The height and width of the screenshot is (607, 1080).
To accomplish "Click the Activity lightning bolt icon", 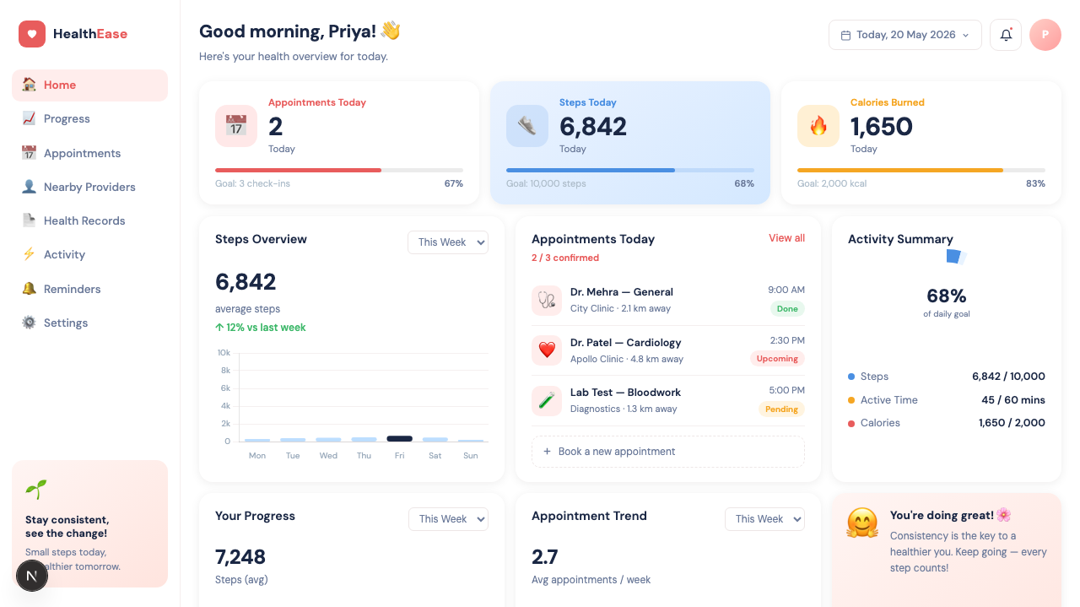I will point(29,254).
